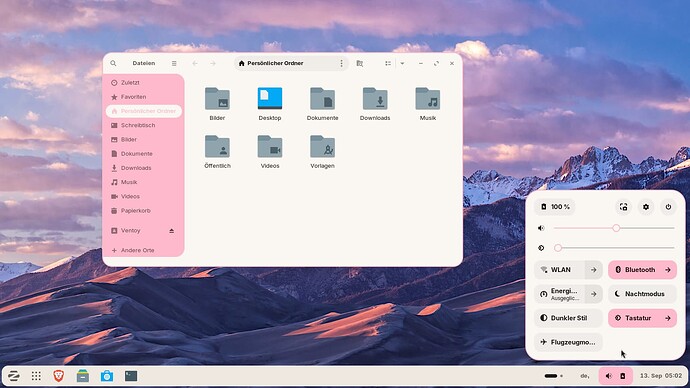Select Dokumente in the sidebar

point(143,154)
